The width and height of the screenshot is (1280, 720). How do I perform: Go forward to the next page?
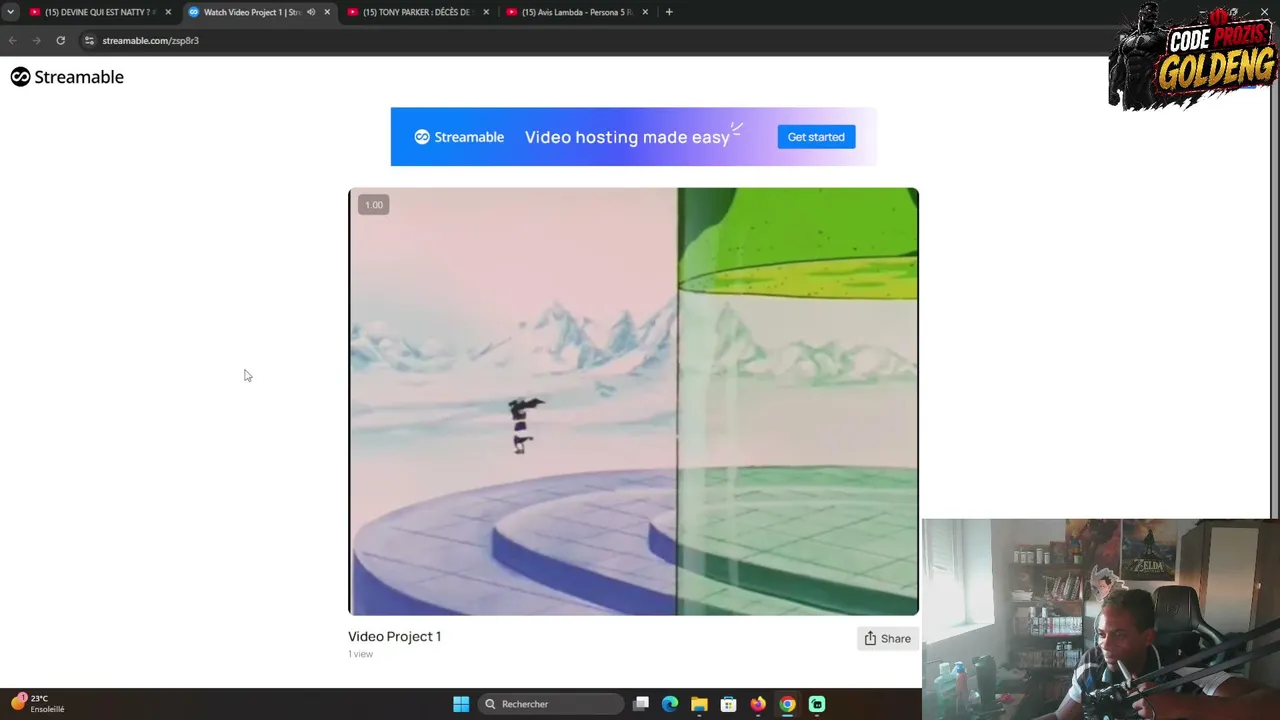37,40
